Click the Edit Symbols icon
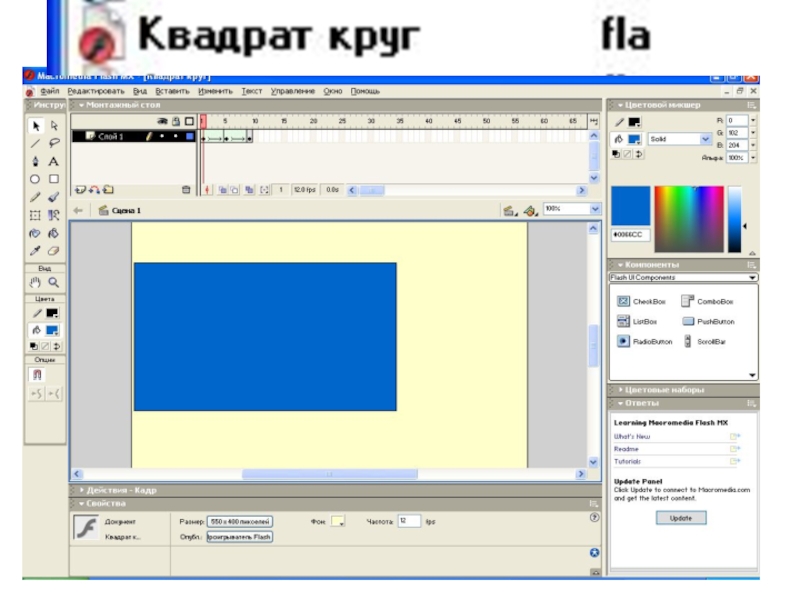The image size is (800, 600). [531, 210]
